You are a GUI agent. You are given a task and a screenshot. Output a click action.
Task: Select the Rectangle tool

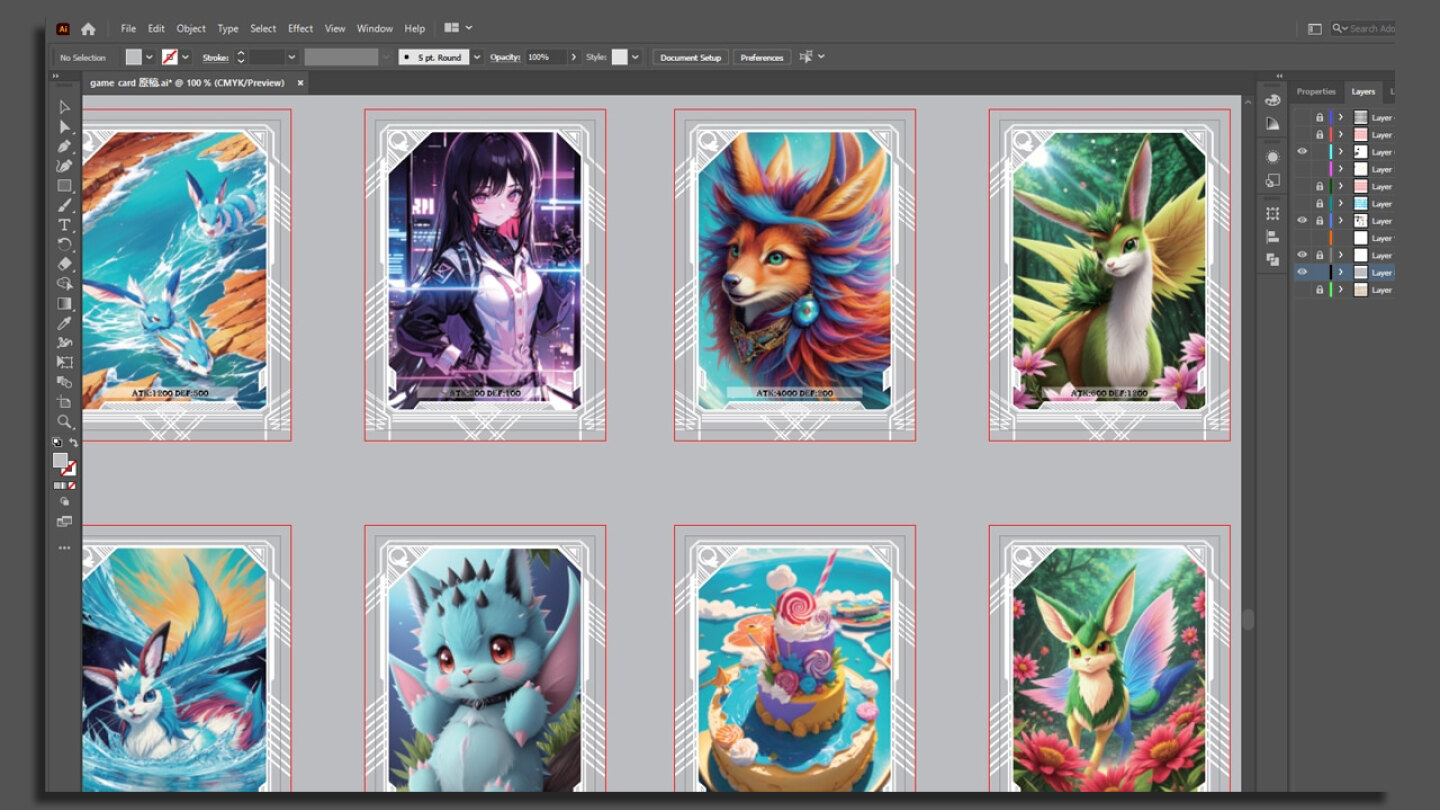coord(65,186)
